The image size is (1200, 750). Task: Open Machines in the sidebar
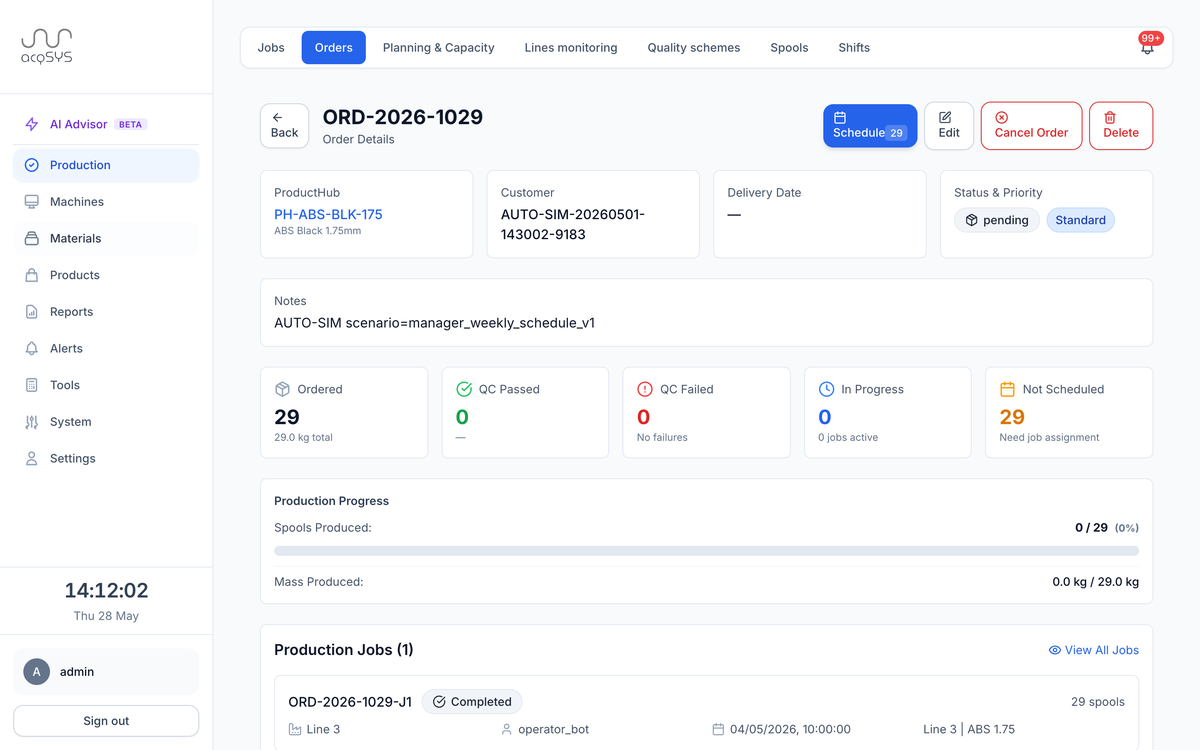point(106,201)
